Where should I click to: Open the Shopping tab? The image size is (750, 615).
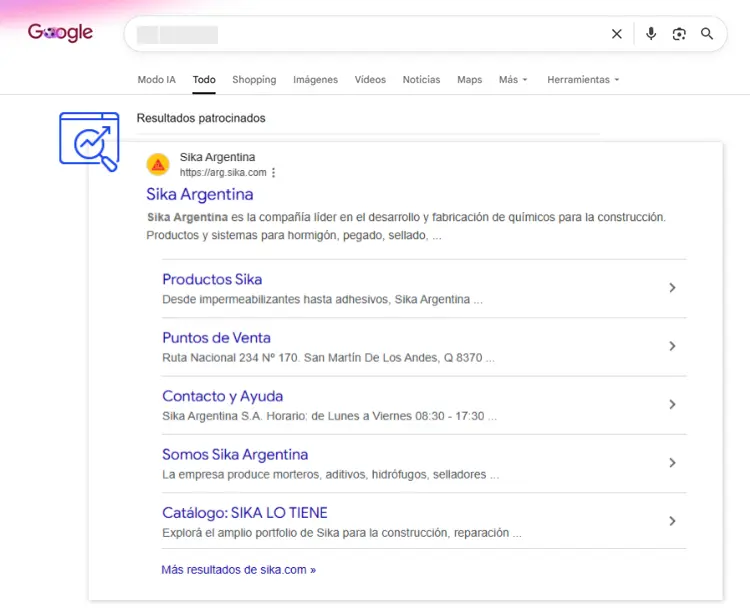click(254, 79)
